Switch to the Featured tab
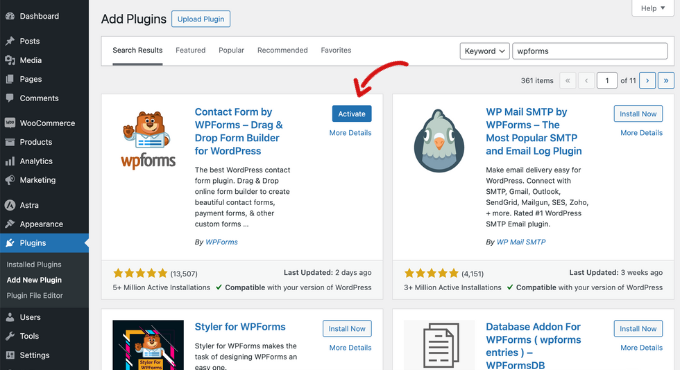 [190, 50]
